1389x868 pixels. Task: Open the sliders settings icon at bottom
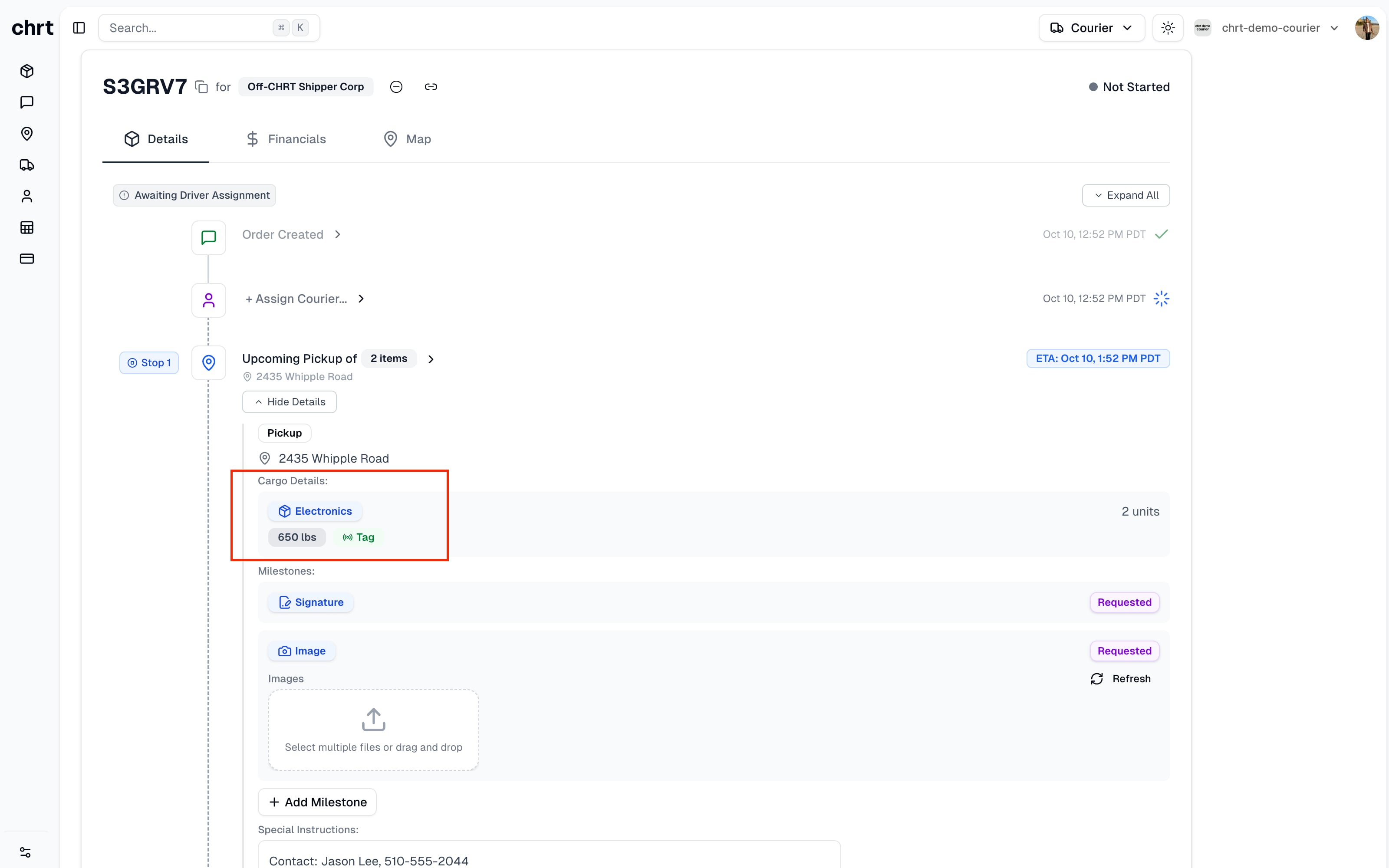(26, 852)
